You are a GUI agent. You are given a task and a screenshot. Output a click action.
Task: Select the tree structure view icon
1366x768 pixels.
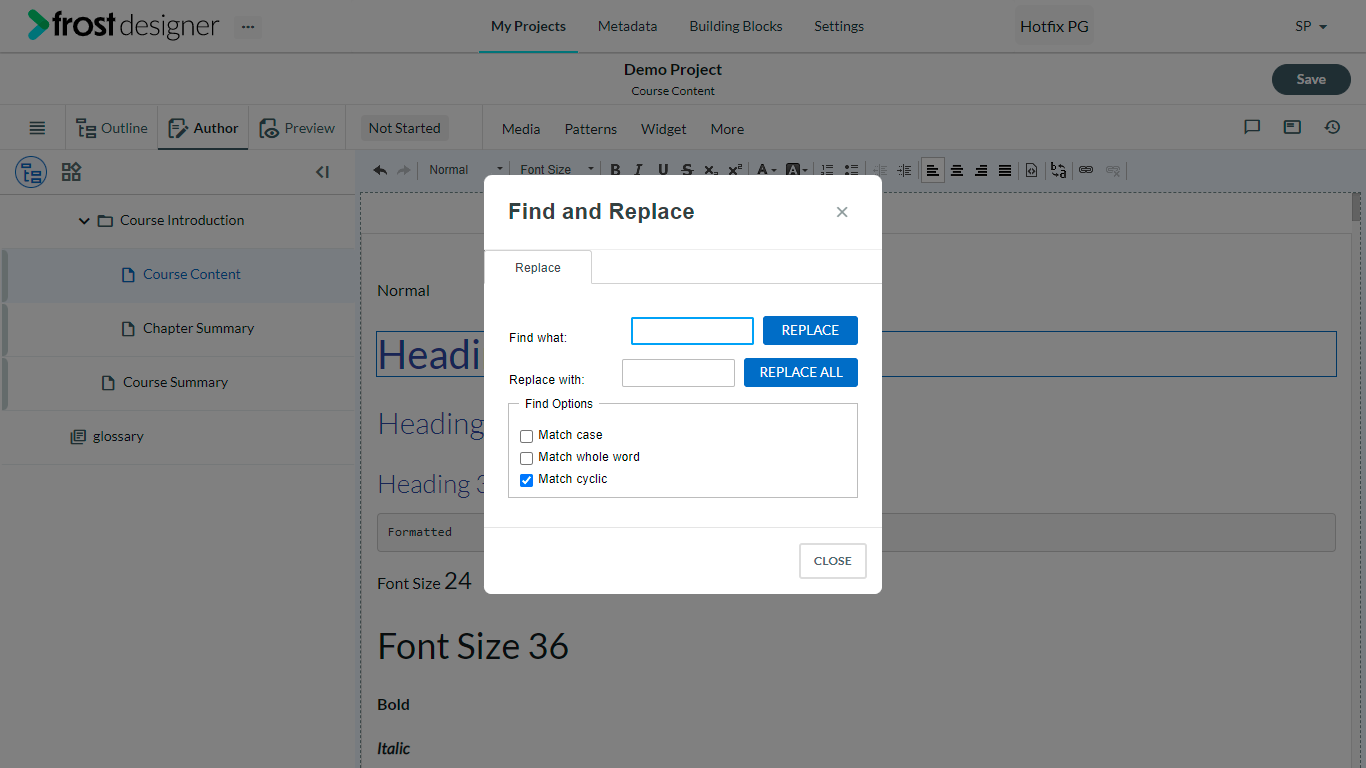click(x=31, y=172)
